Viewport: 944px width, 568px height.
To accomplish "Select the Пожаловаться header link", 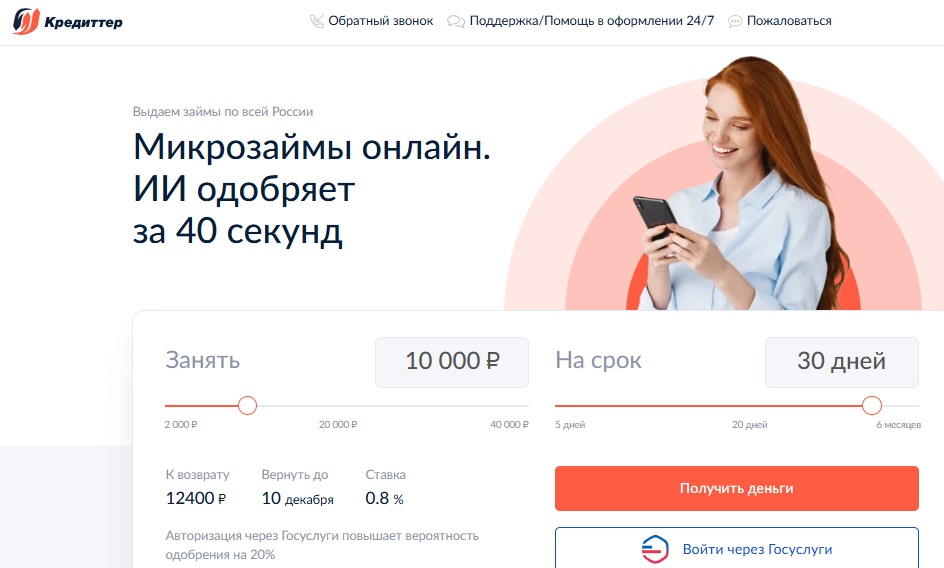I will click(789, 21).
